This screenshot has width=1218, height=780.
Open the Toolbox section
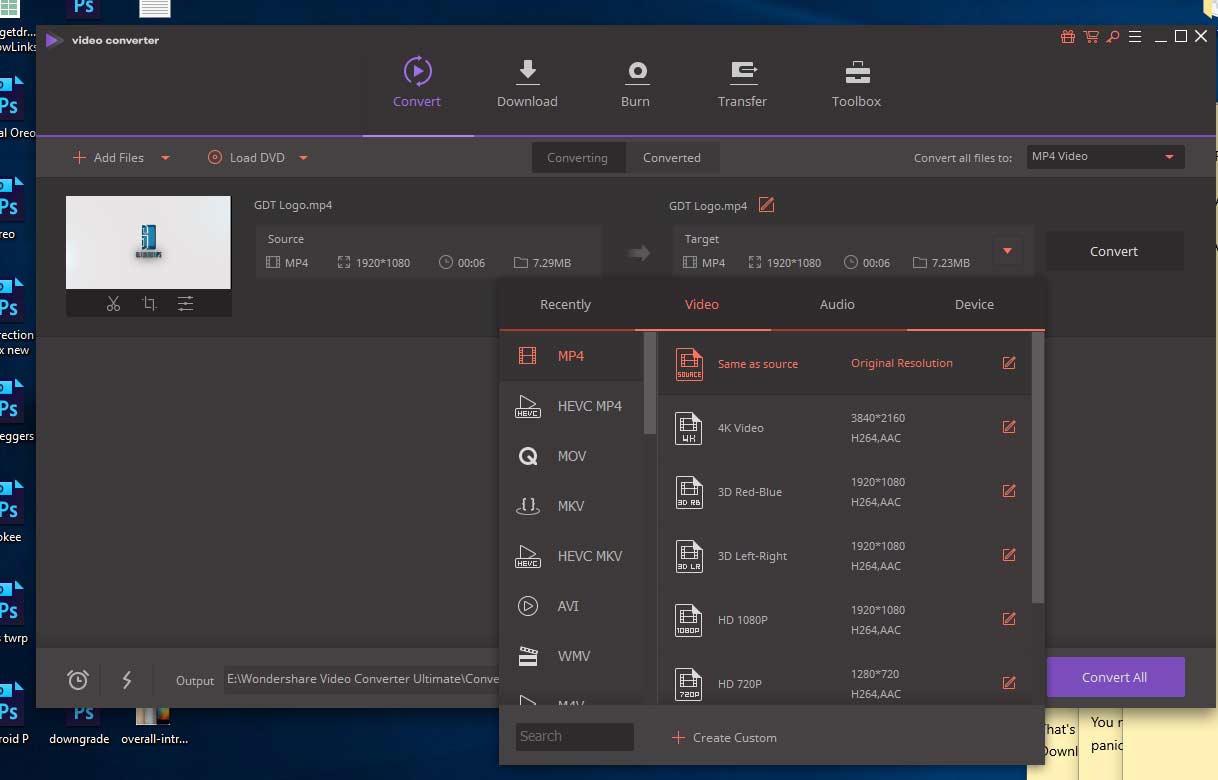[856, 83]
